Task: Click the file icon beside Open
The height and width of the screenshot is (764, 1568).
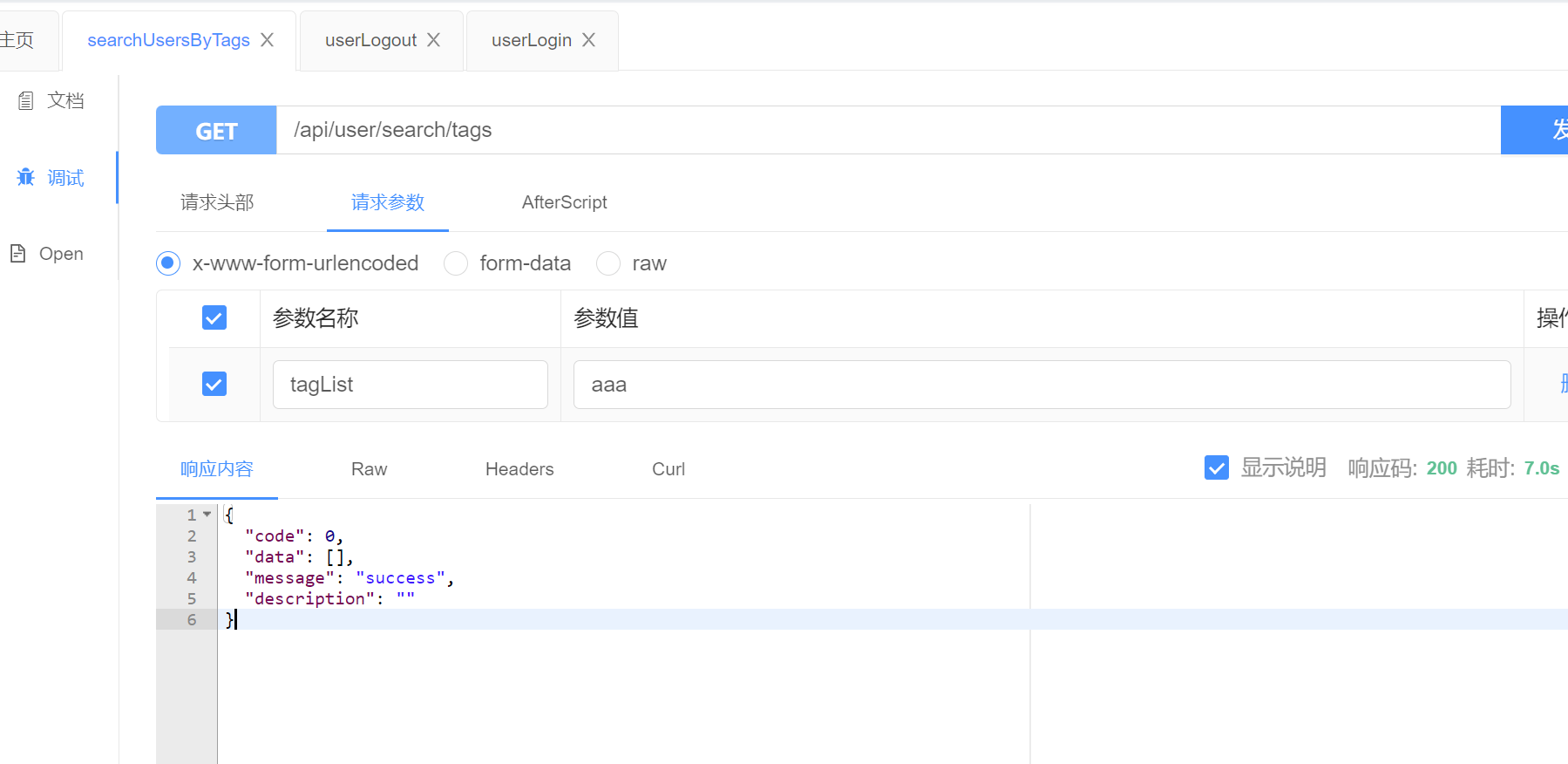Action: click(17, 254)
